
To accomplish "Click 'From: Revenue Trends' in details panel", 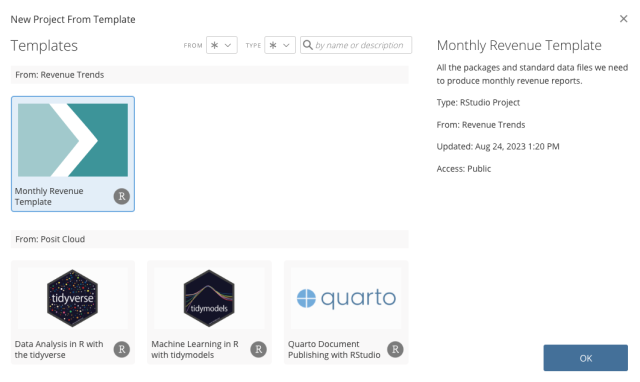I will click(x=481, y=124).
